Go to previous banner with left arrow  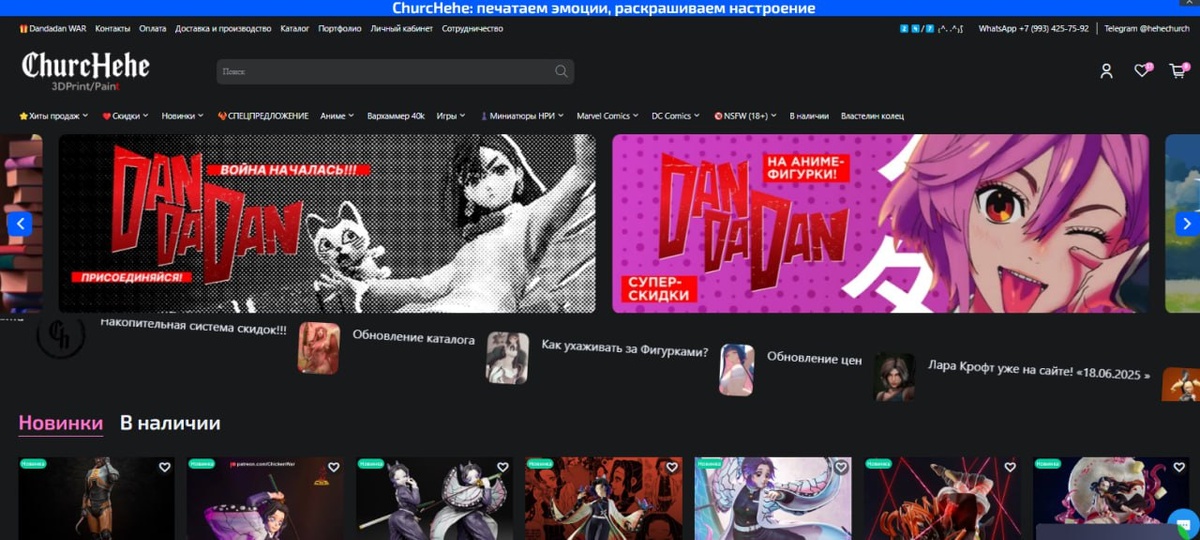pos(20,224)
